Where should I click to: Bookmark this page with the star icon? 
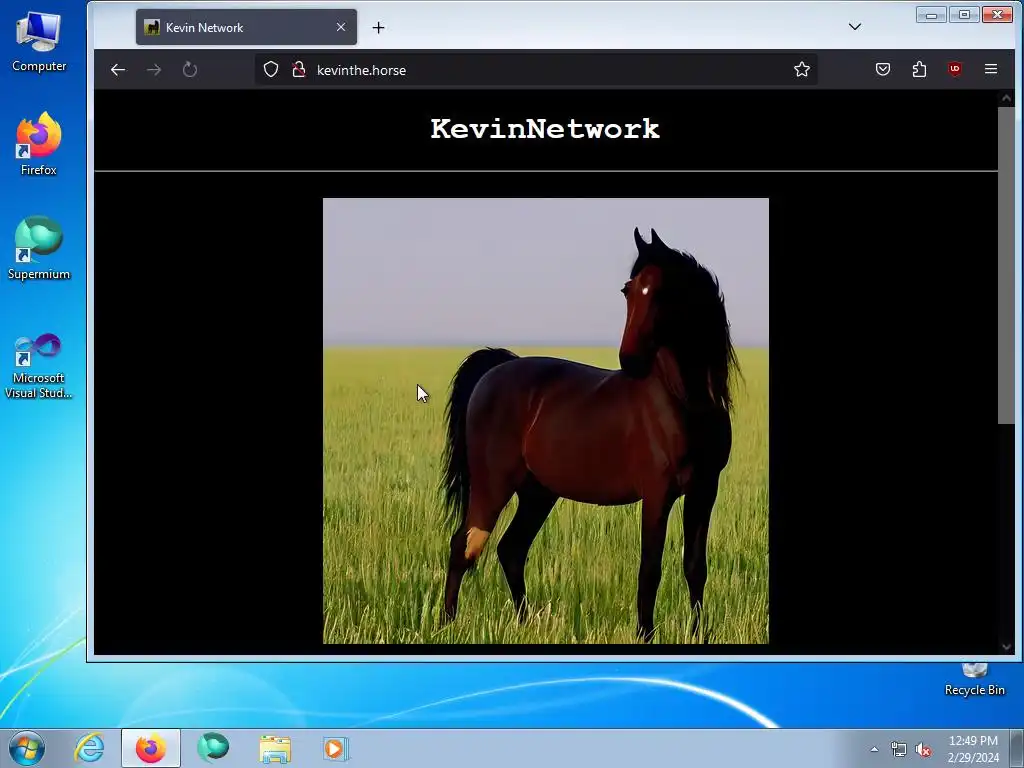(802, 70)
